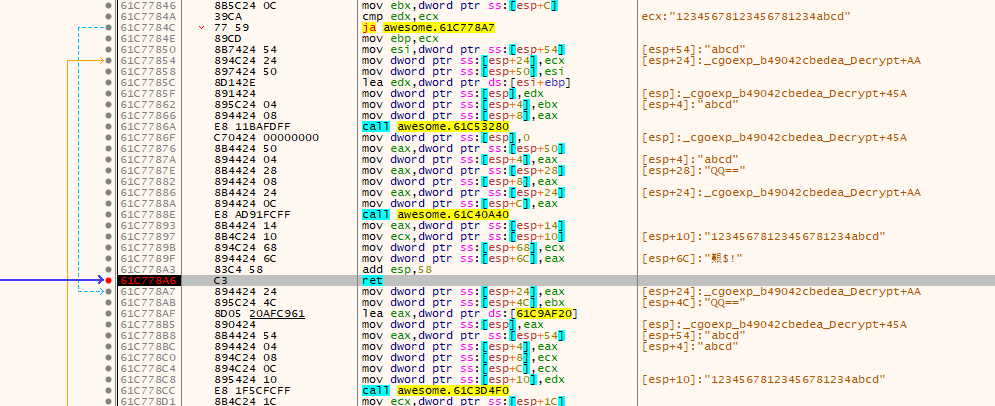
Task: Click the dashed jump arrow at 61C7784C
Action: pyautogui.click(x=88, y=28)
